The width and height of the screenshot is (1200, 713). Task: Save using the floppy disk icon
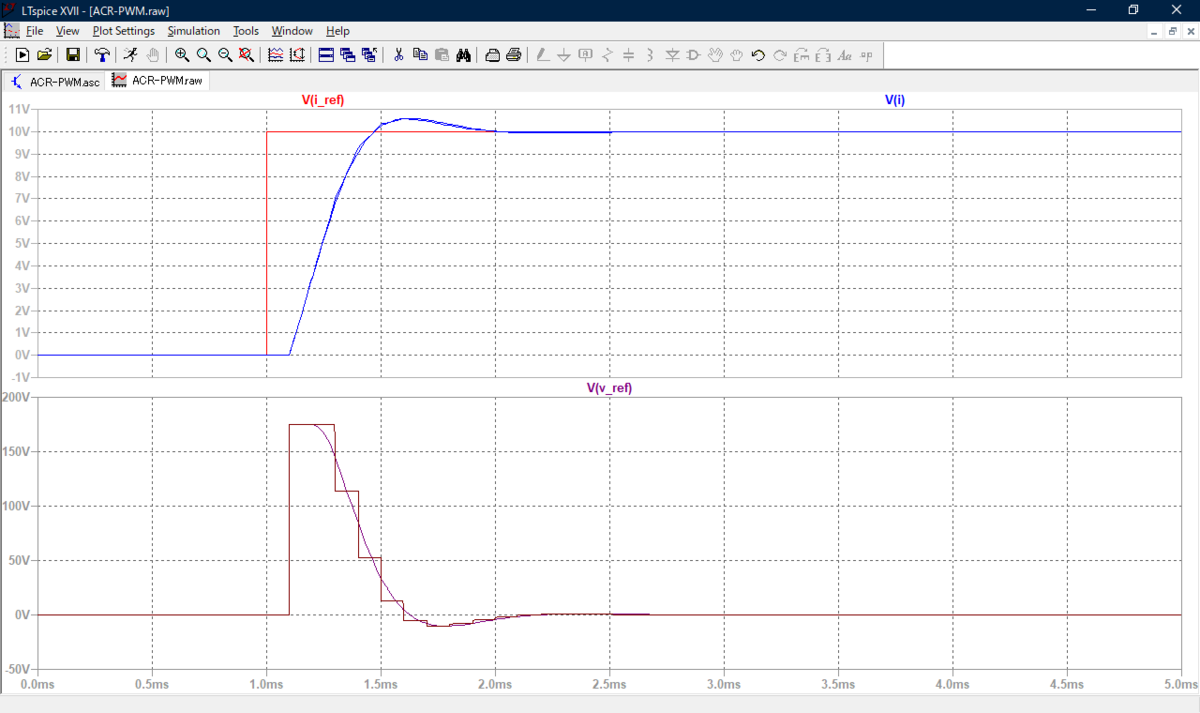73,55
